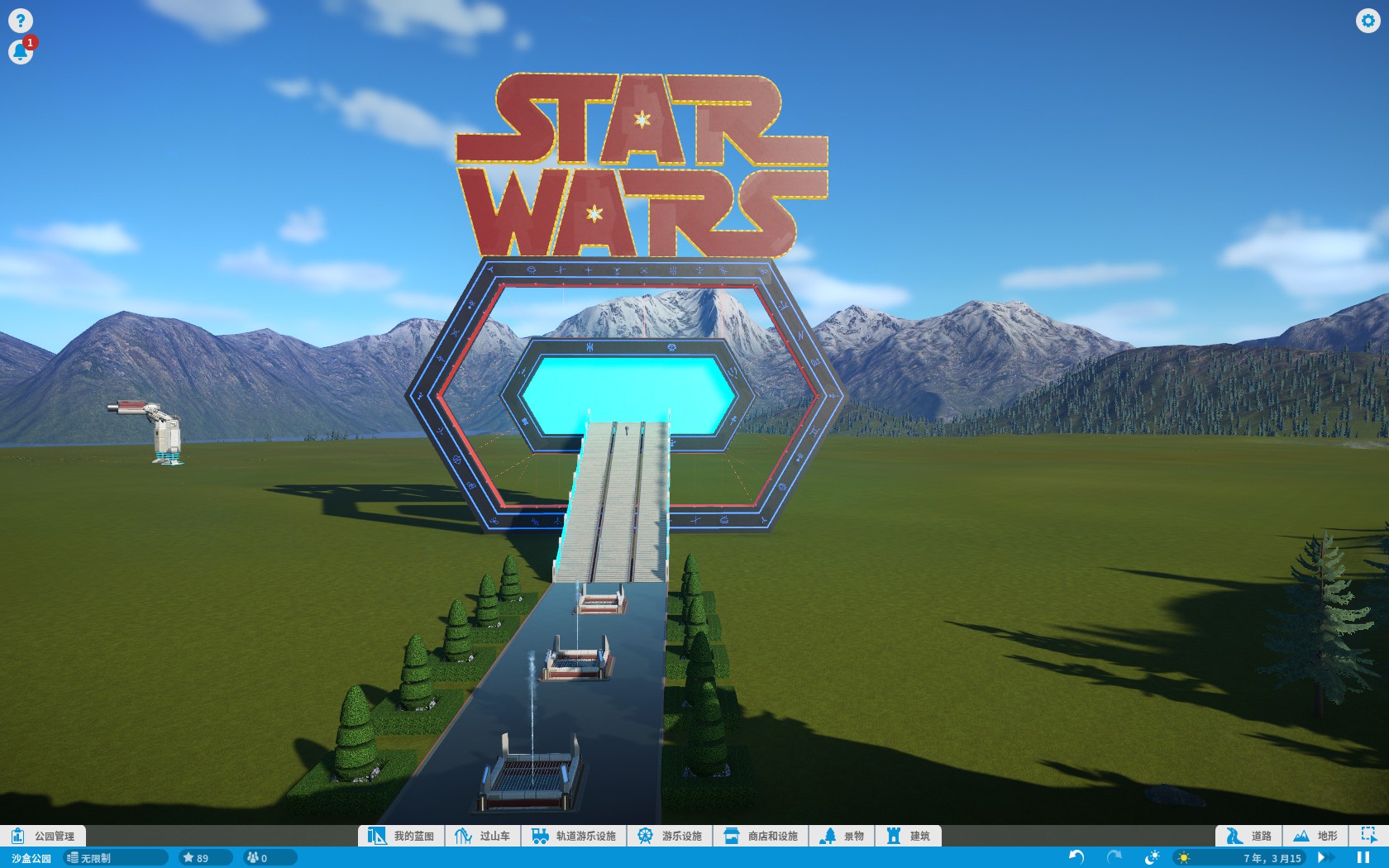
Task: Click the 无限制 money indicator
Action: click(116, 858)
